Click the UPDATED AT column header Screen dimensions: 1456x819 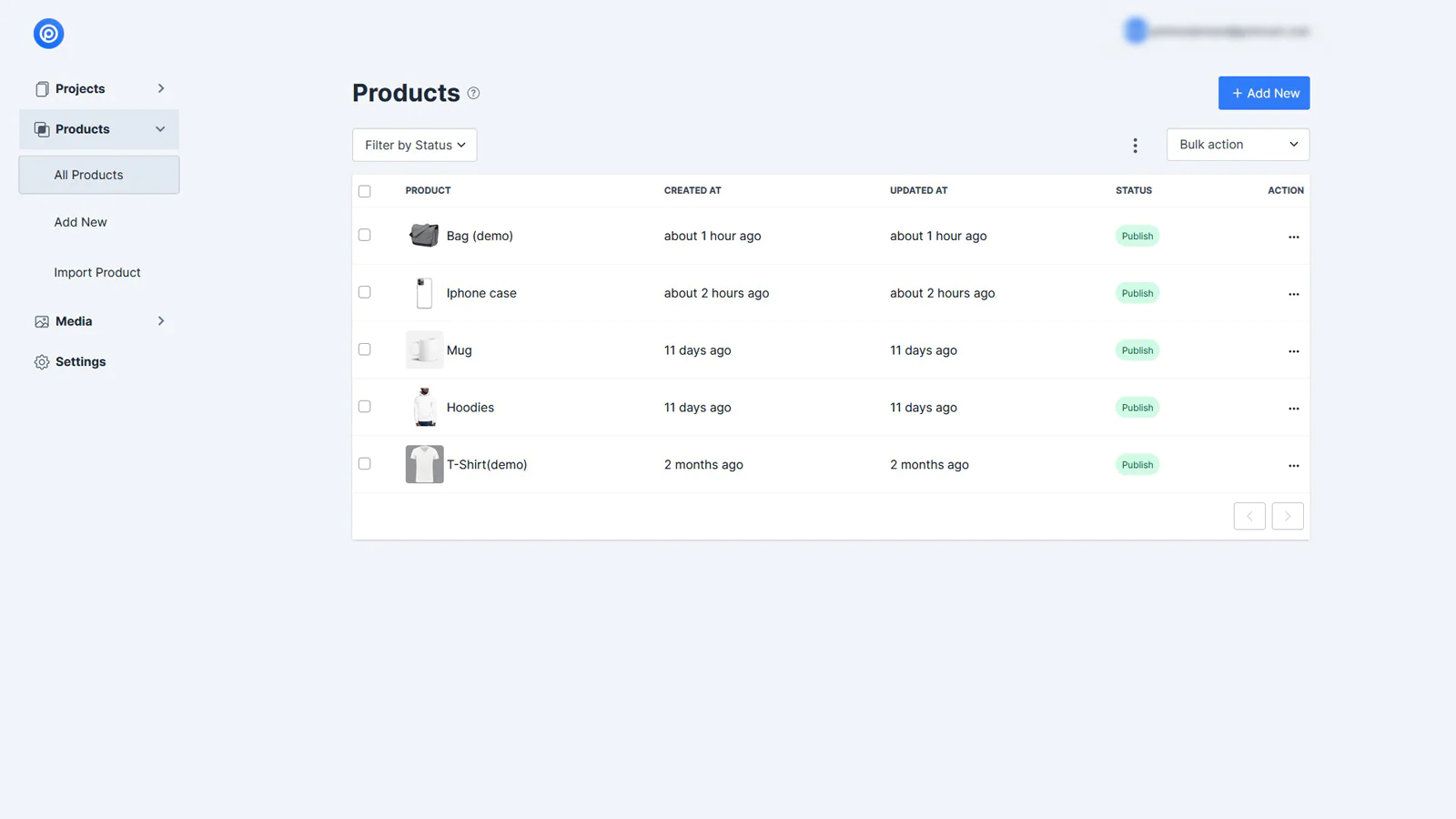click(x=918, y=191)
